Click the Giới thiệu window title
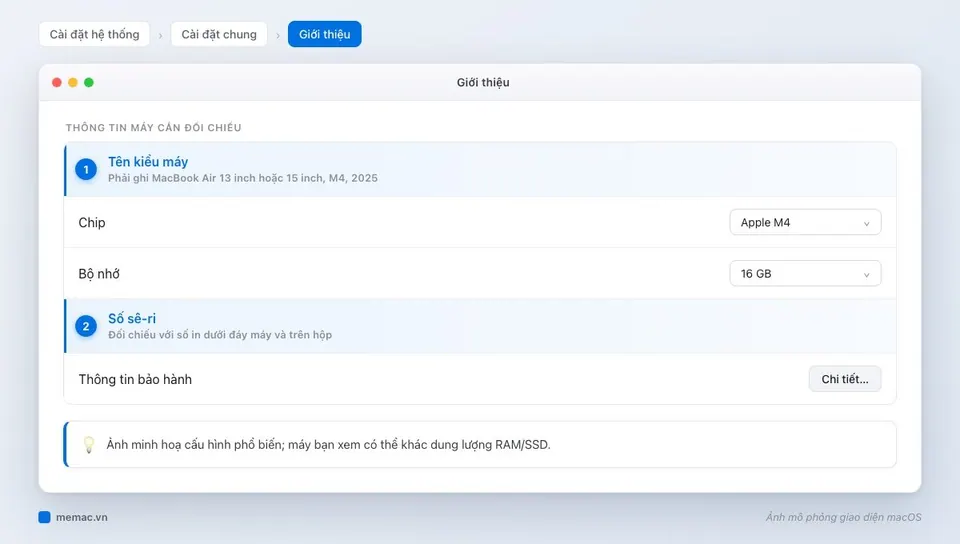 483,83
